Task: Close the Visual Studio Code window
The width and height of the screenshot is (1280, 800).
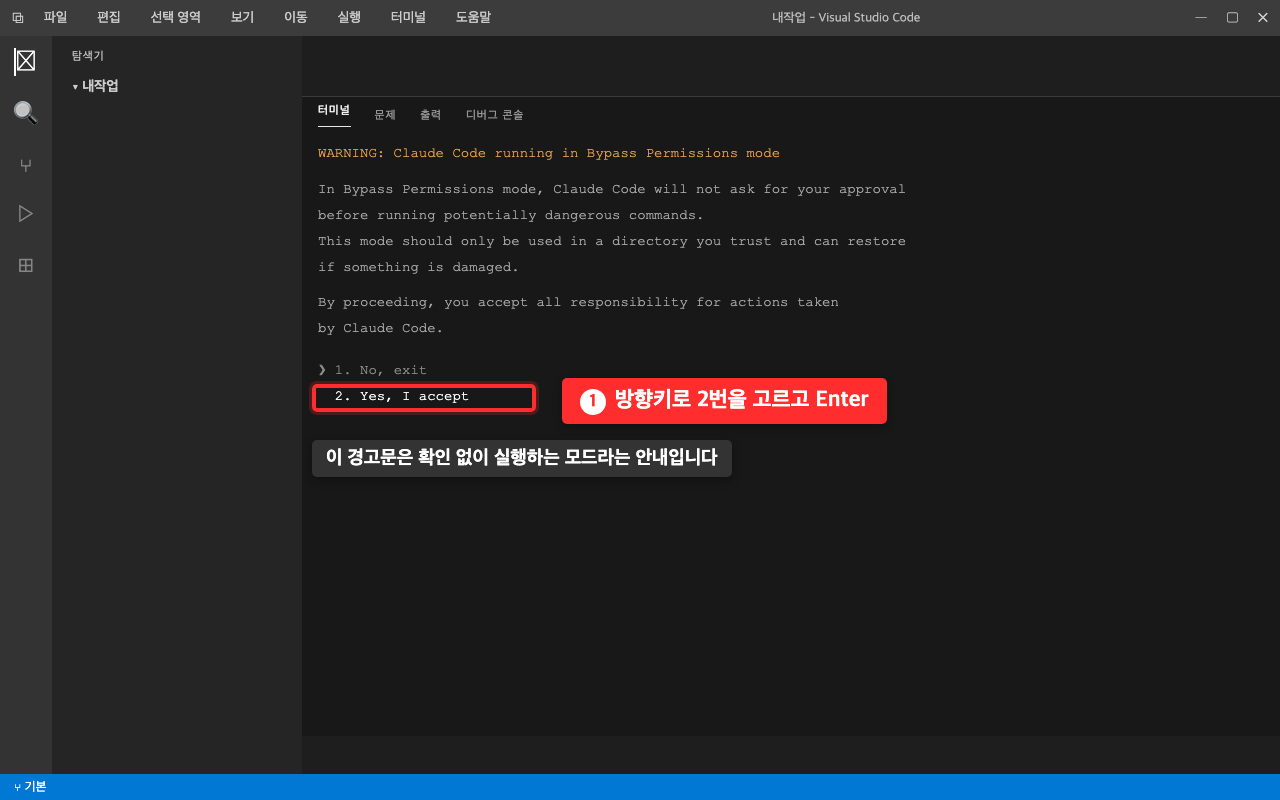Action: (1262, 17)
